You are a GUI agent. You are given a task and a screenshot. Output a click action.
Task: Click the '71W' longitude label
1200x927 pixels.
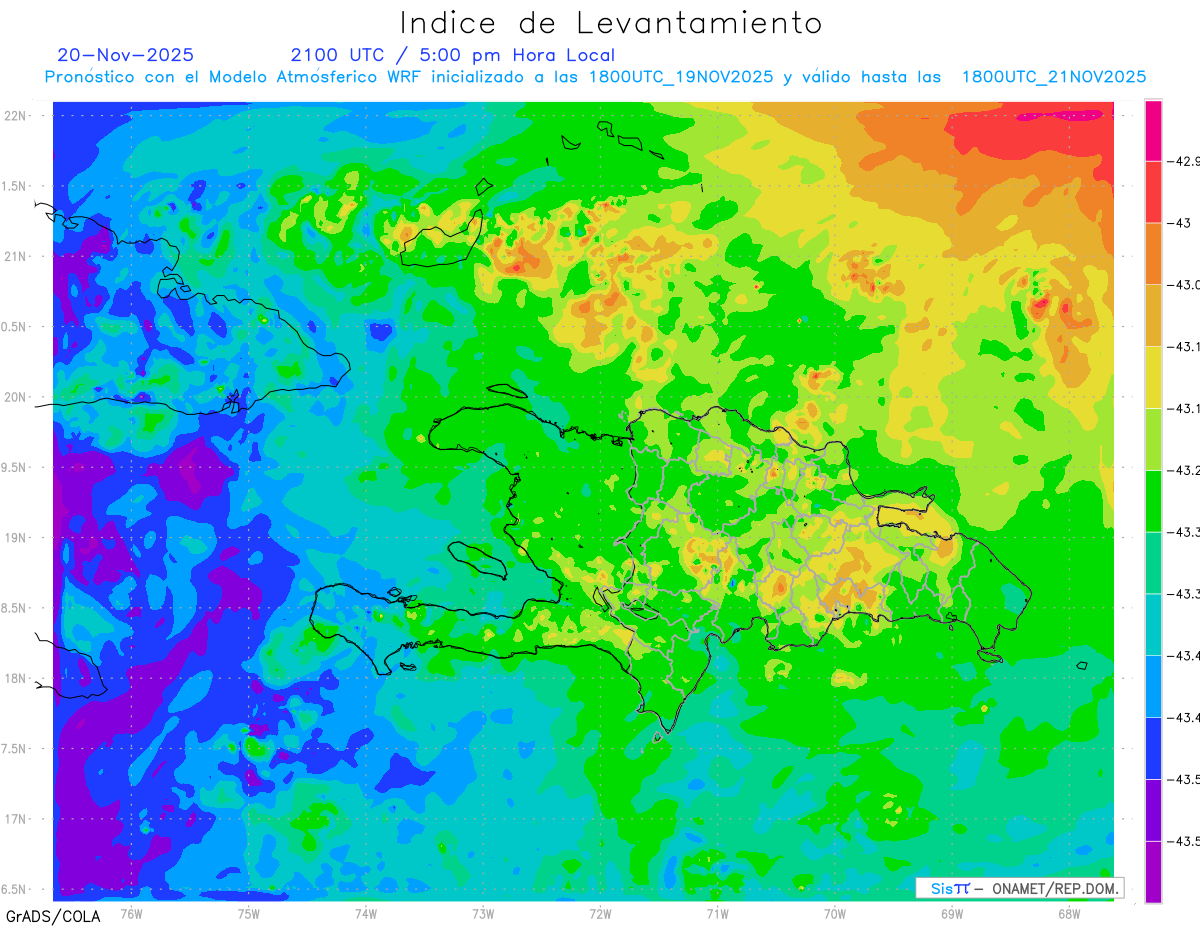pos(717,913)
